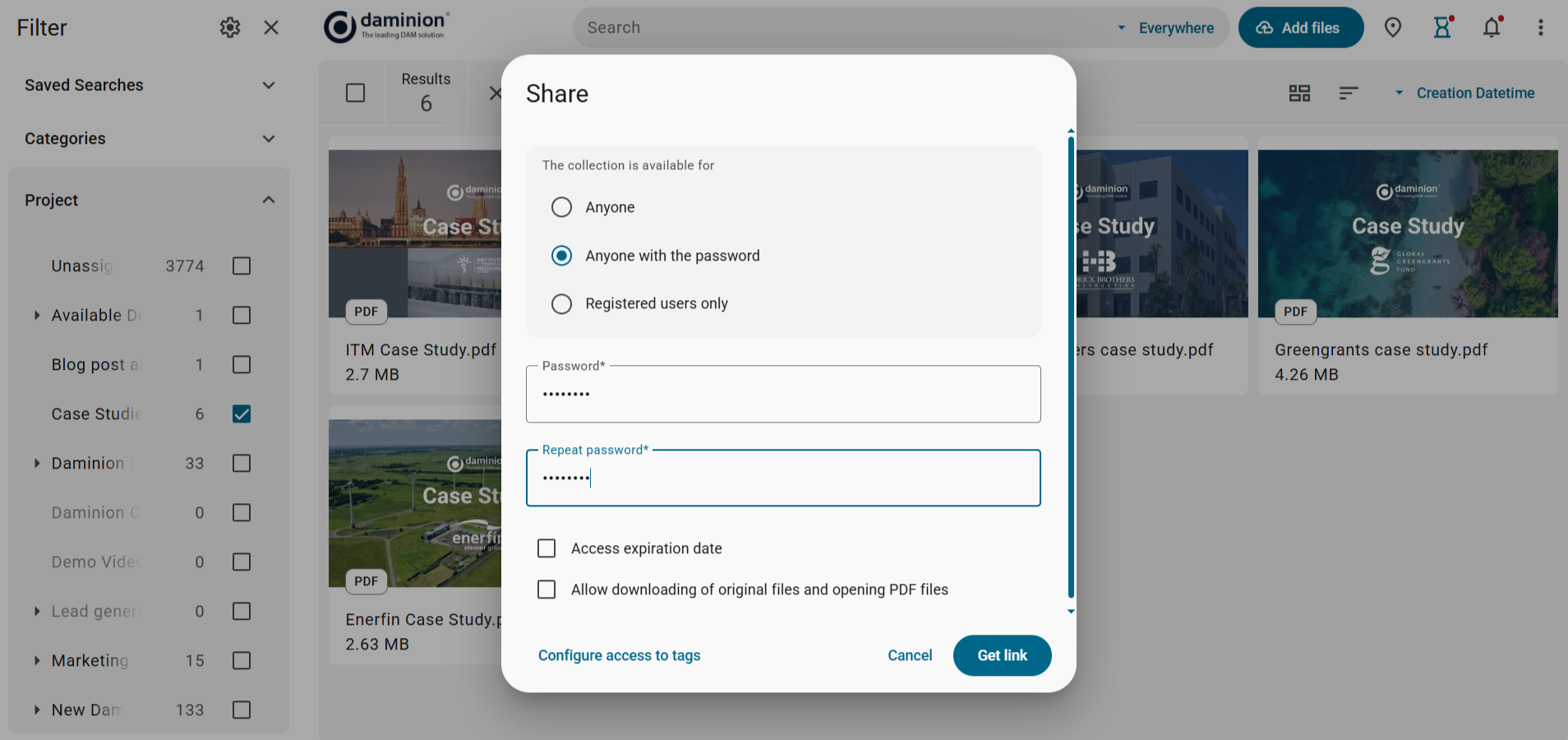
Task: Open the Everywhere search scope dropdown
Action: (1168, 28)
